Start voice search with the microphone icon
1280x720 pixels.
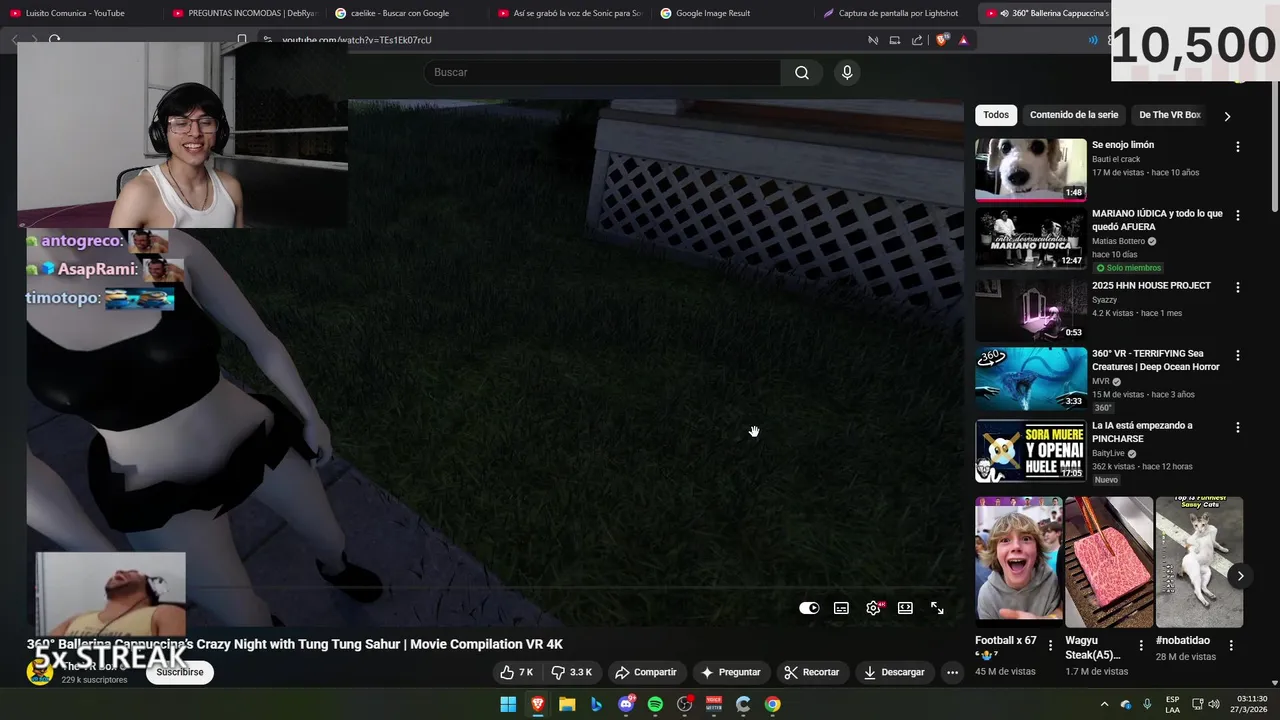[x=847, y=72]
